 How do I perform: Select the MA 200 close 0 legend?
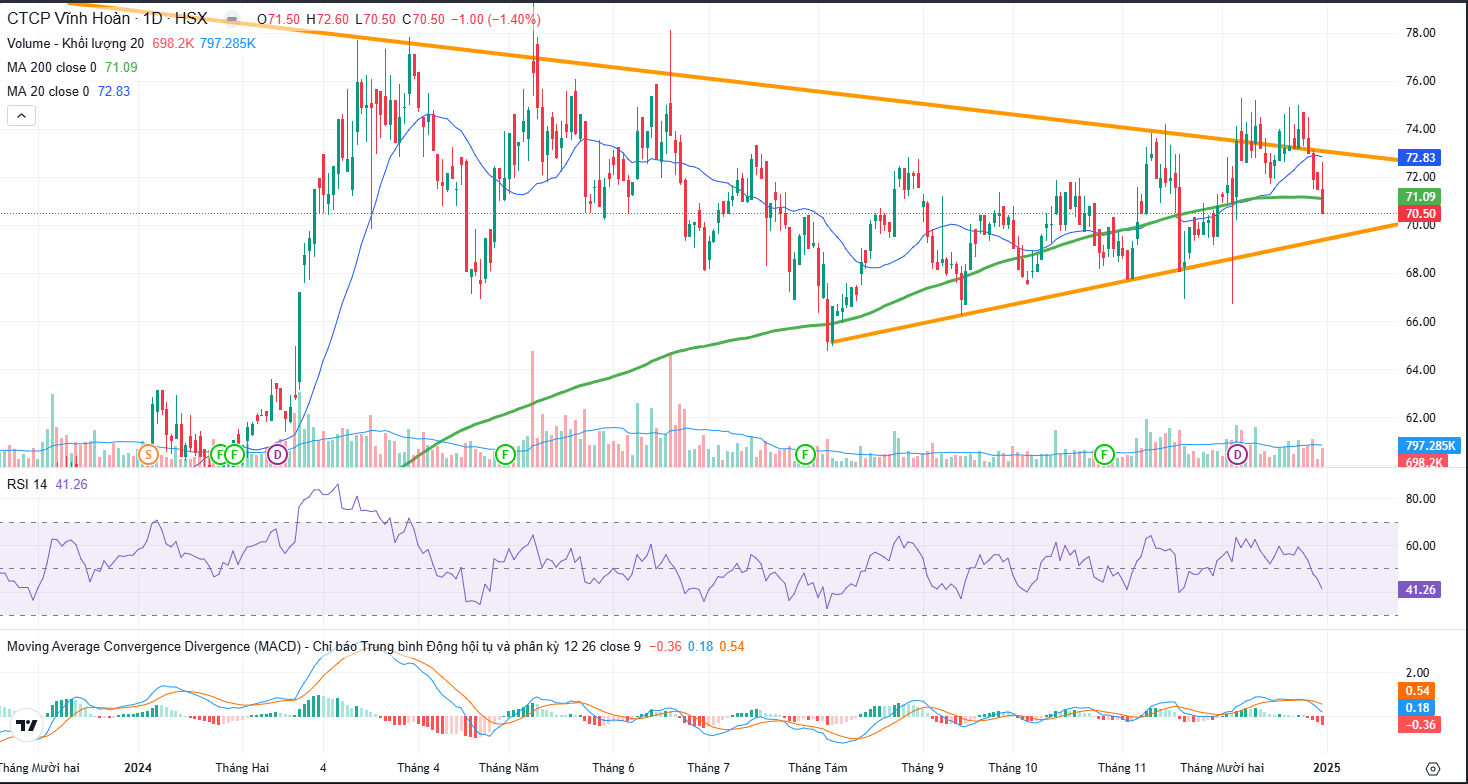click(52, 67)
